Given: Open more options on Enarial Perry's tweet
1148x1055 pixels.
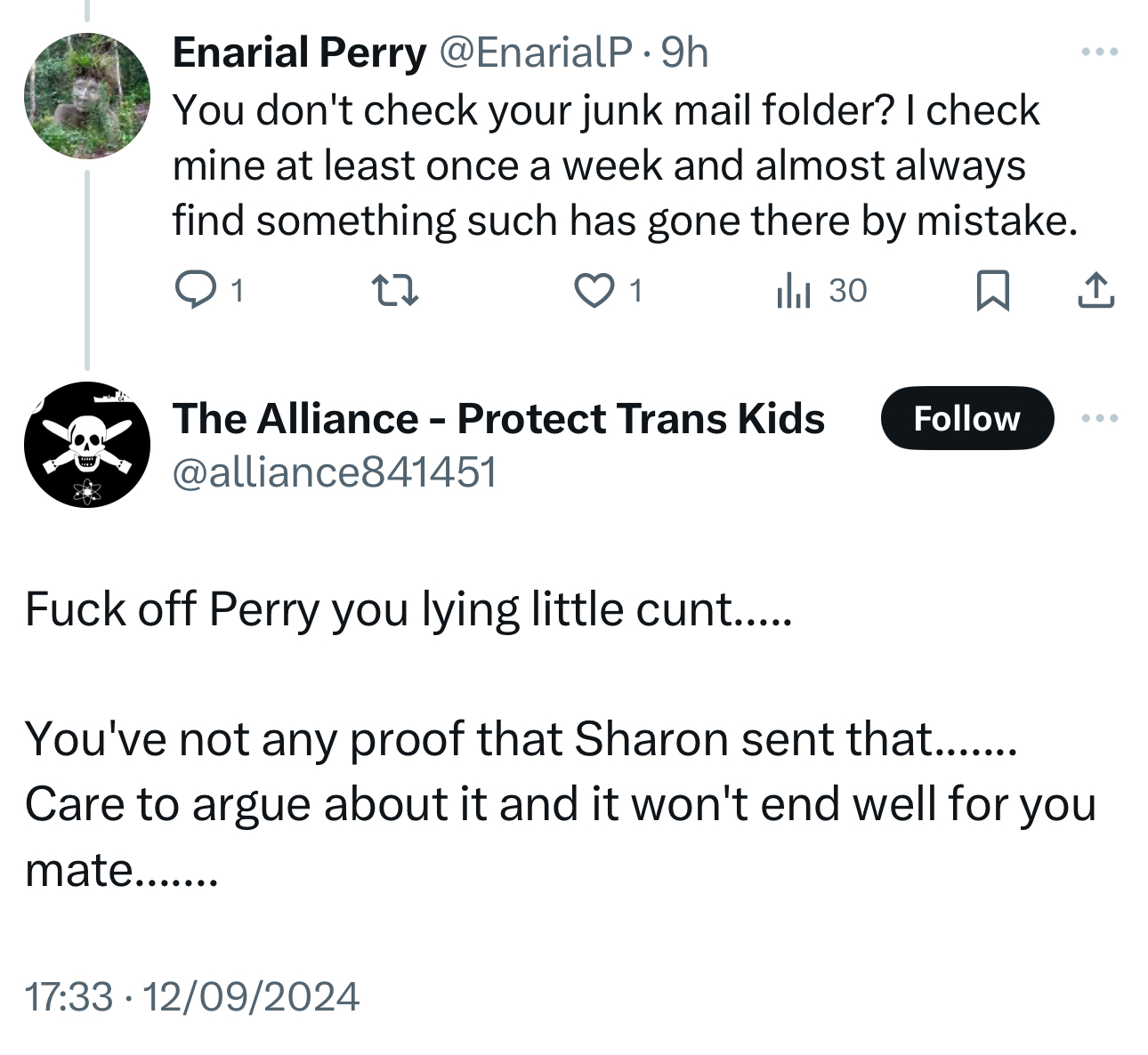Looking at the screenshot, I should [1099, 52].
